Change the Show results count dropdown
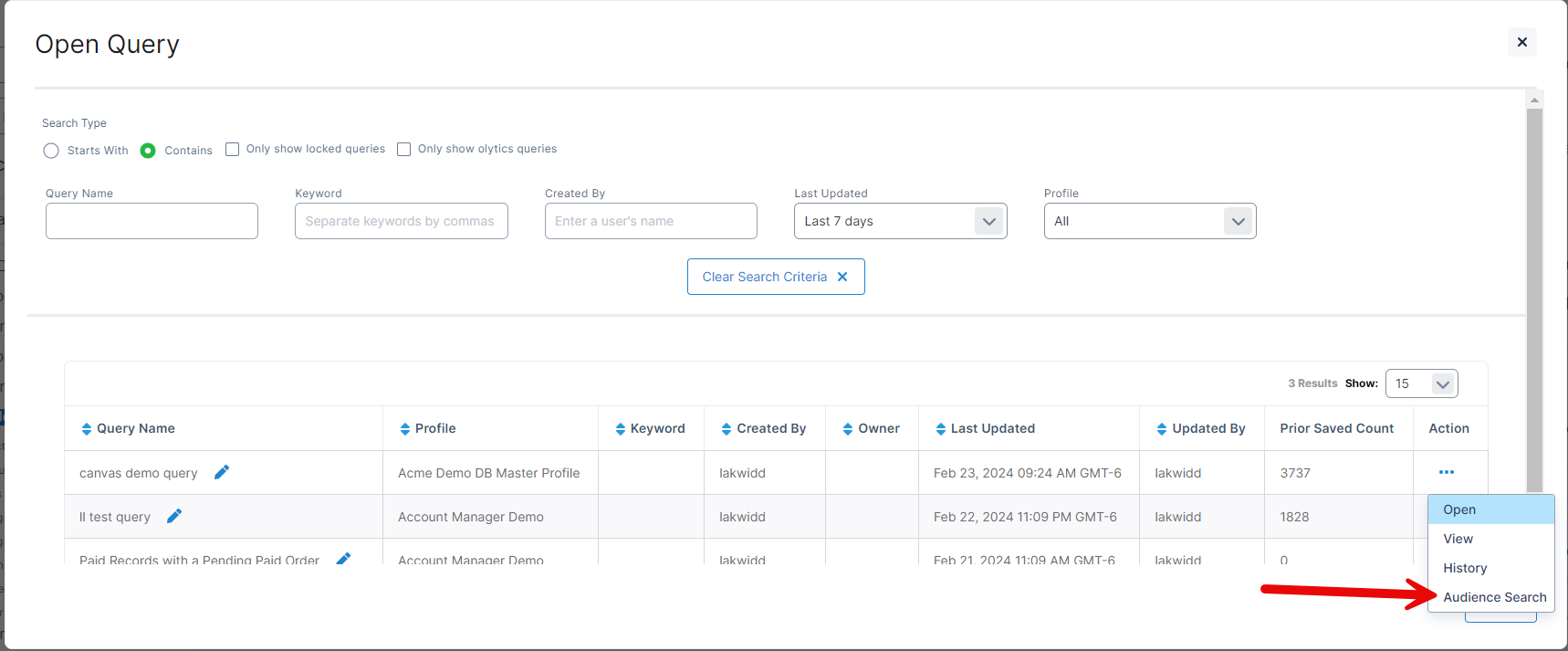This screenshot has height=651, width=1568. pyautogui.click(x=1421, y=383)
